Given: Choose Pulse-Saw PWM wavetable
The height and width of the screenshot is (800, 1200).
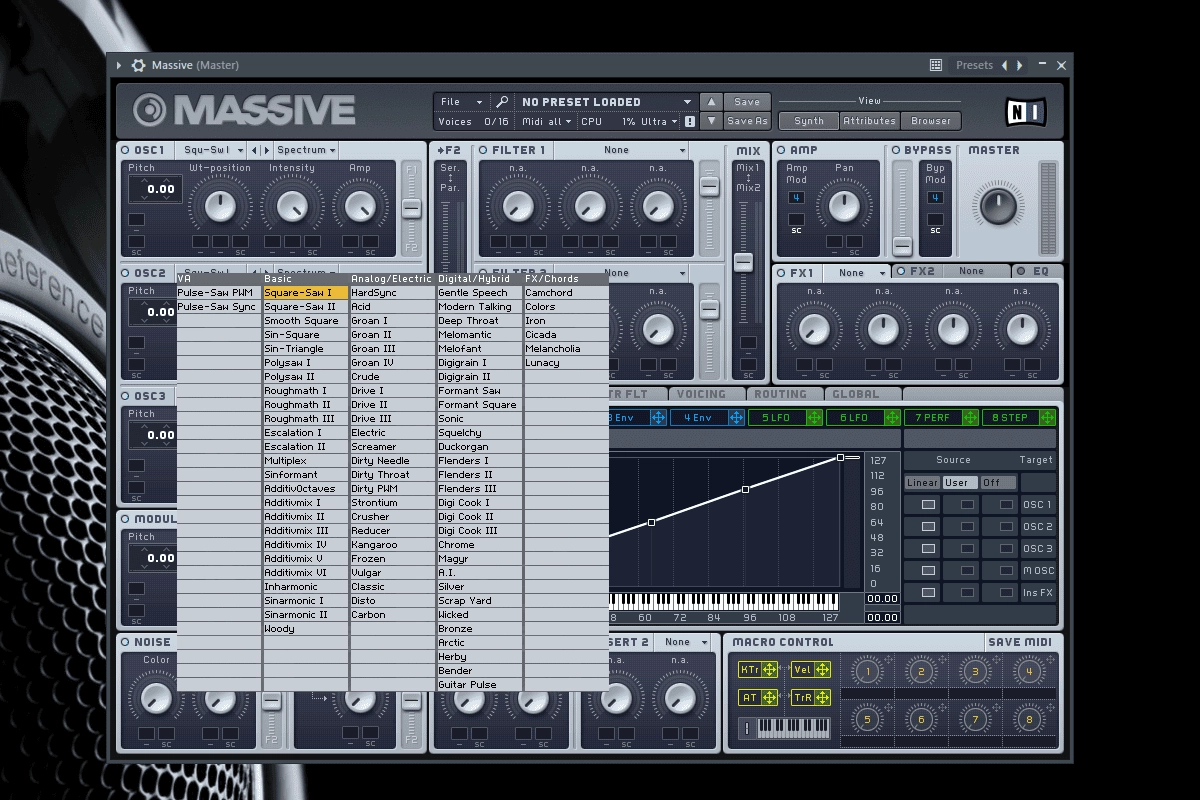Looking at the screenshot, I should point(219,293).
